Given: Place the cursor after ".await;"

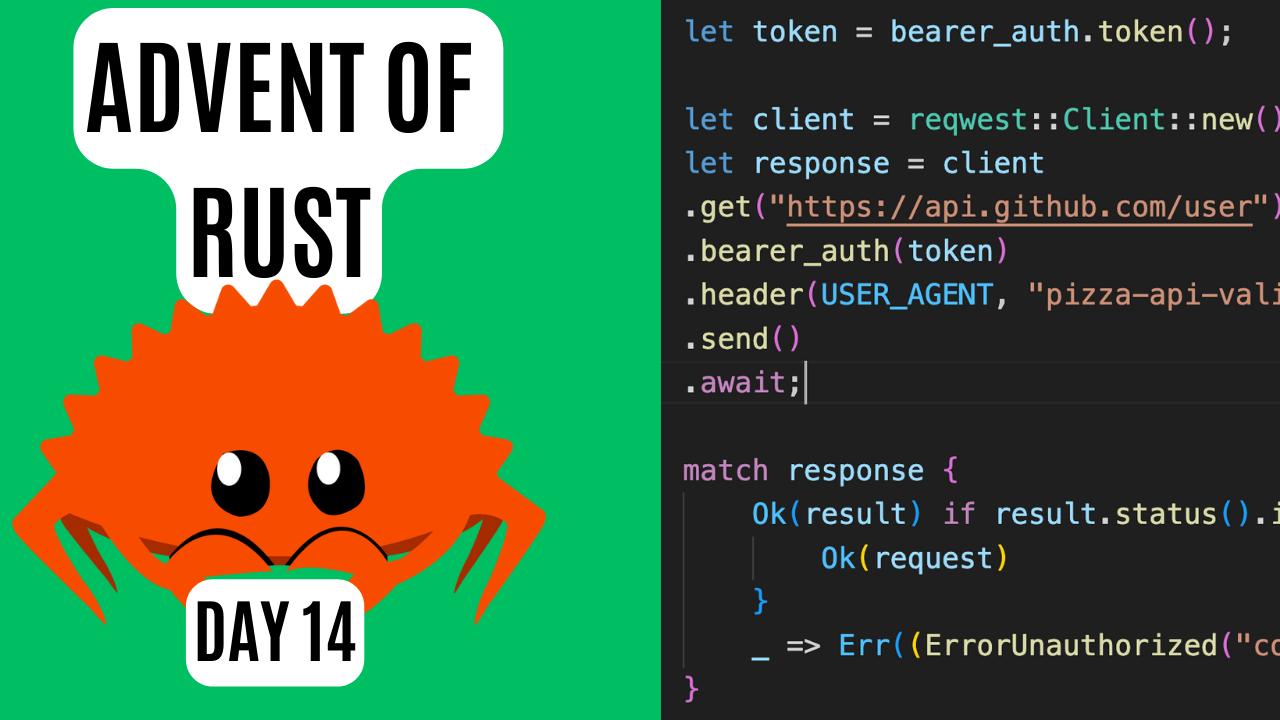Looking at the screenshot, I should [804, 383].
